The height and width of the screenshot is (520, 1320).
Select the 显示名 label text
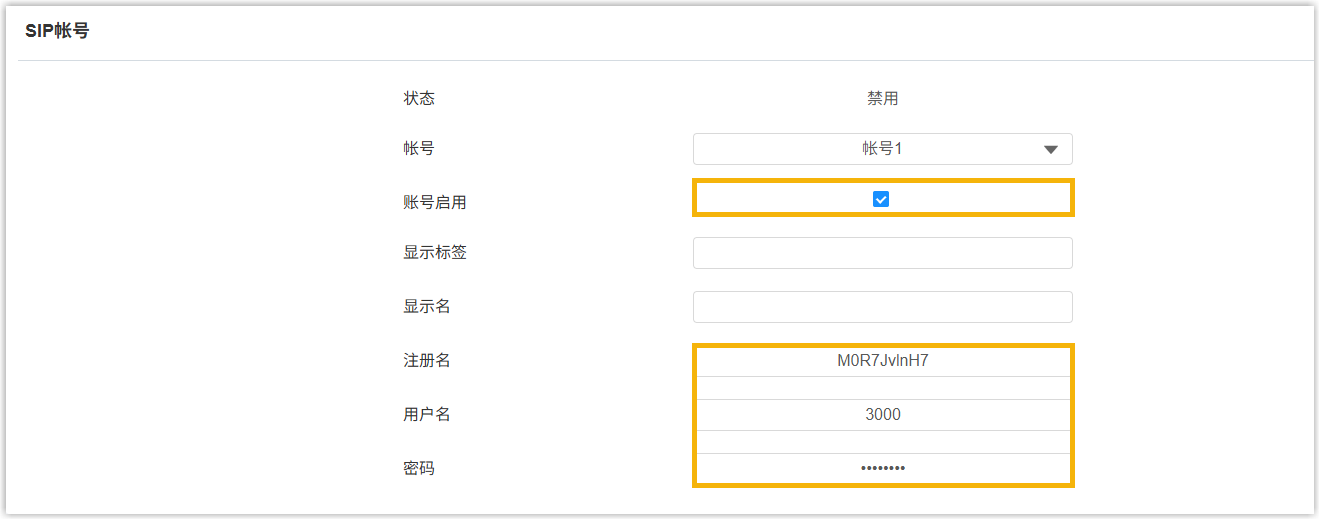pos(427,307)
